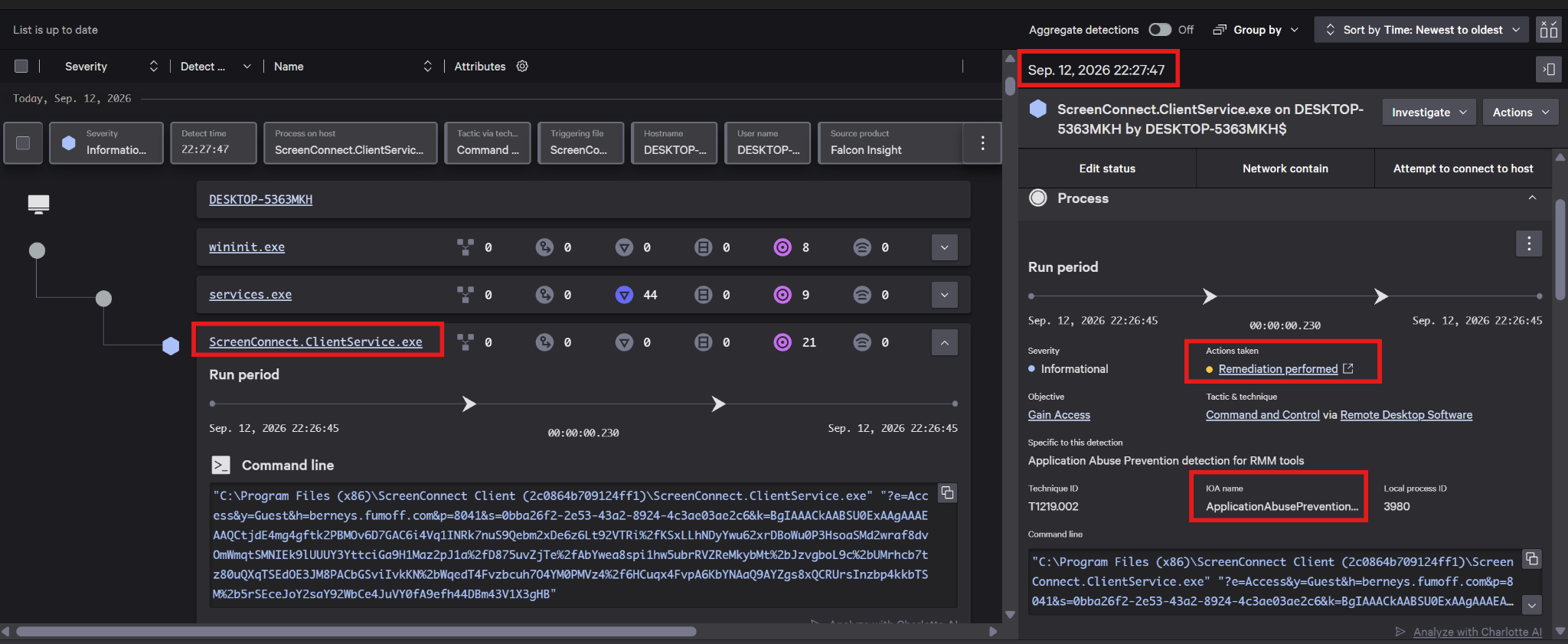Image resolution: width=1568 pixels, height=644 pixels.
Task: Click Analyze with Charlotte AI link
Action: tap(1477, 632)
